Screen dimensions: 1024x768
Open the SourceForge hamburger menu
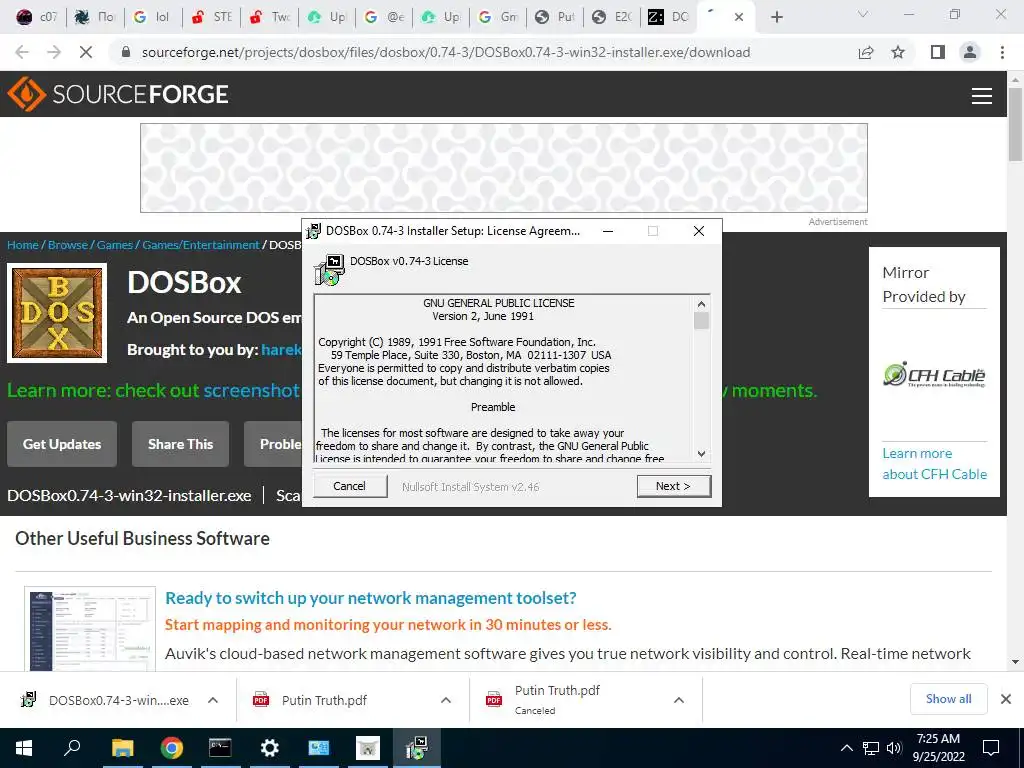[x=982, y=95]
